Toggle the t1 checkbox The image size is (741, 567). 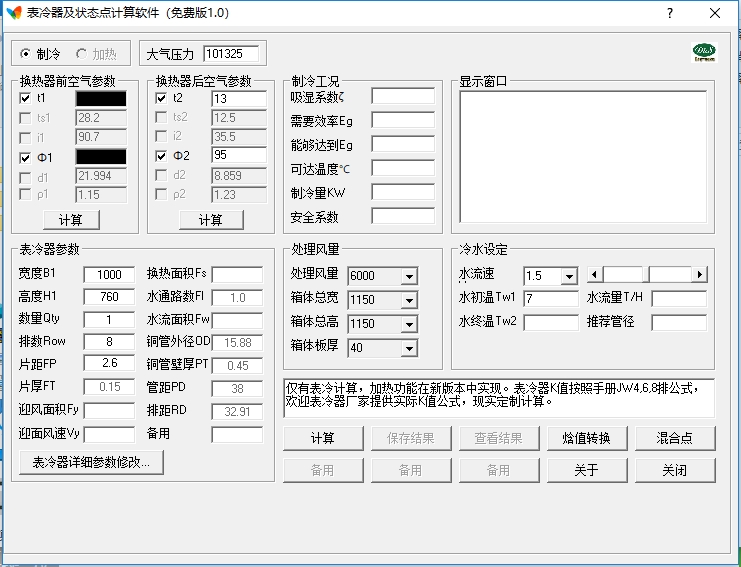[x=26, y=99]
